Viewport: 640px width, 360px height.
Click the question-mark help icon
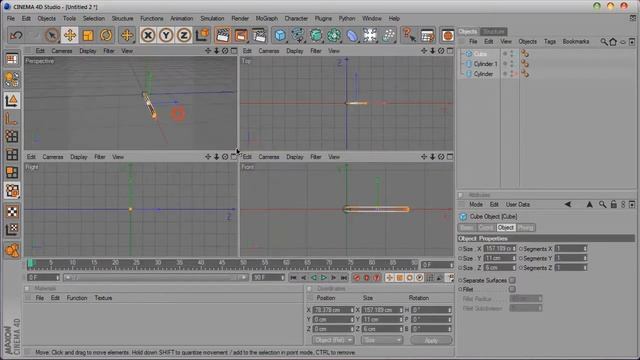pos(408,36)
